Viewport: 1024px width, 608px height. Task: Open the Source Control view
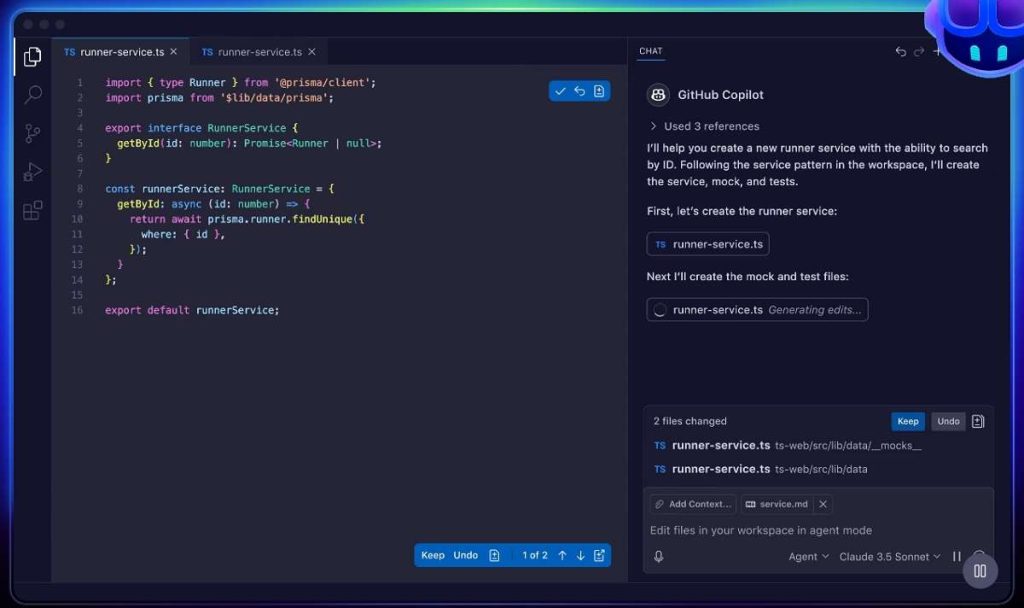31,132
